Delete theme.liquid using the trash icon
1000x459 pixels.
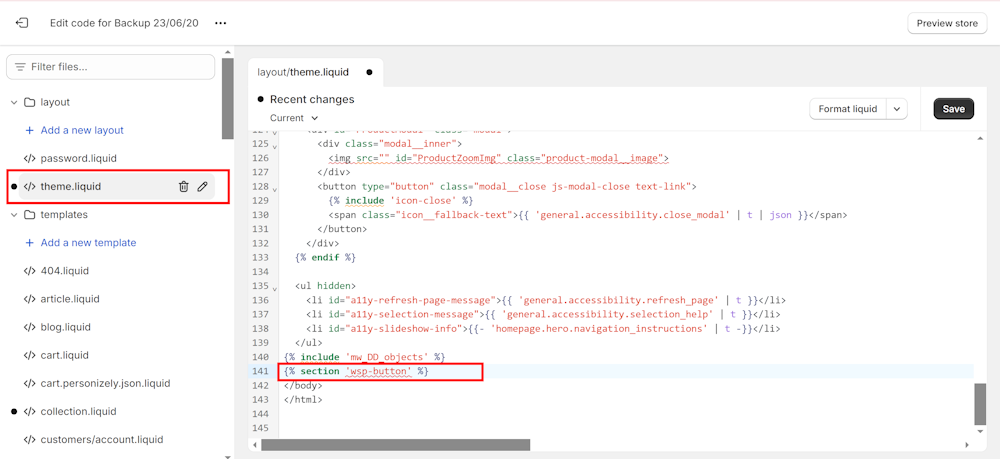[183, 187]
